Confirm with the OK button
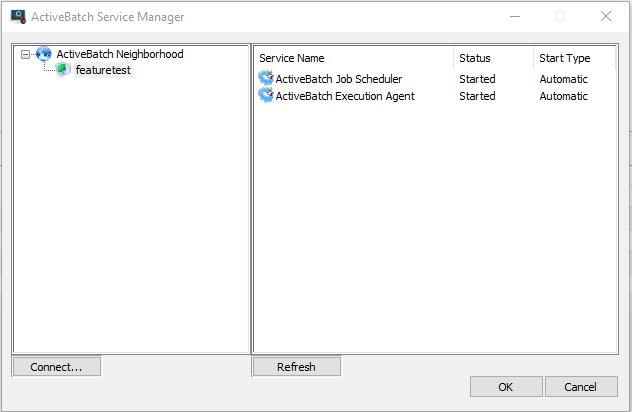632x412 pixels. click(505, 387)
